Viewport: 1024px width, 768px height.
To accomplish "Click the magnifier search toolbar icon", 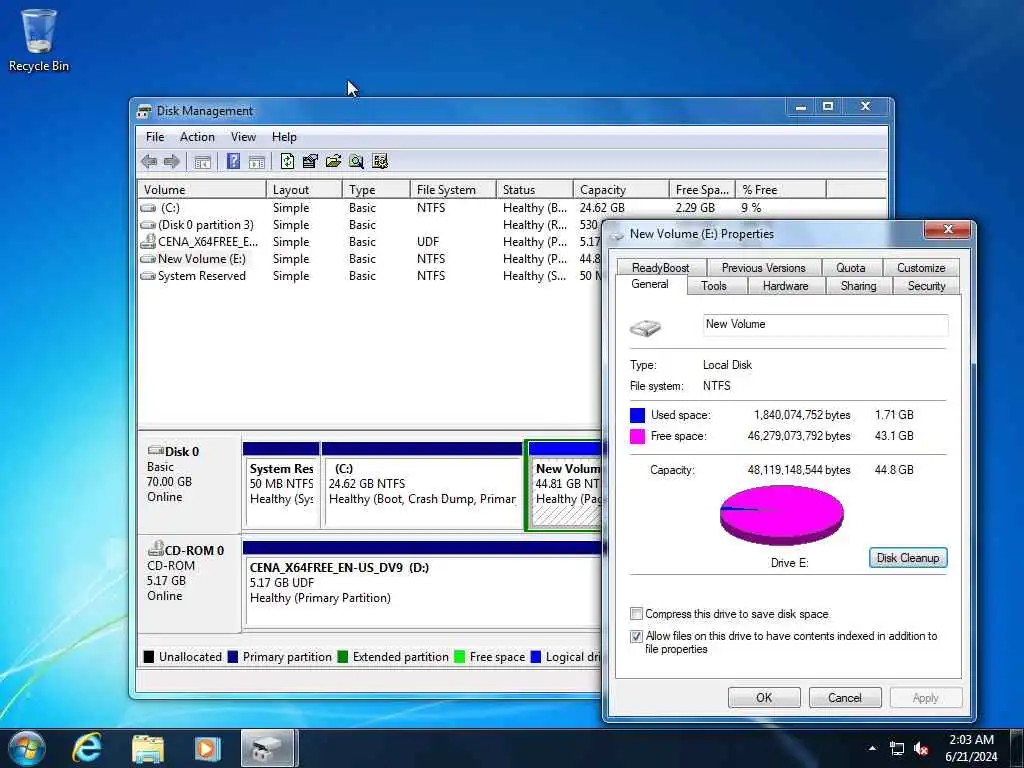I will 356,161.
